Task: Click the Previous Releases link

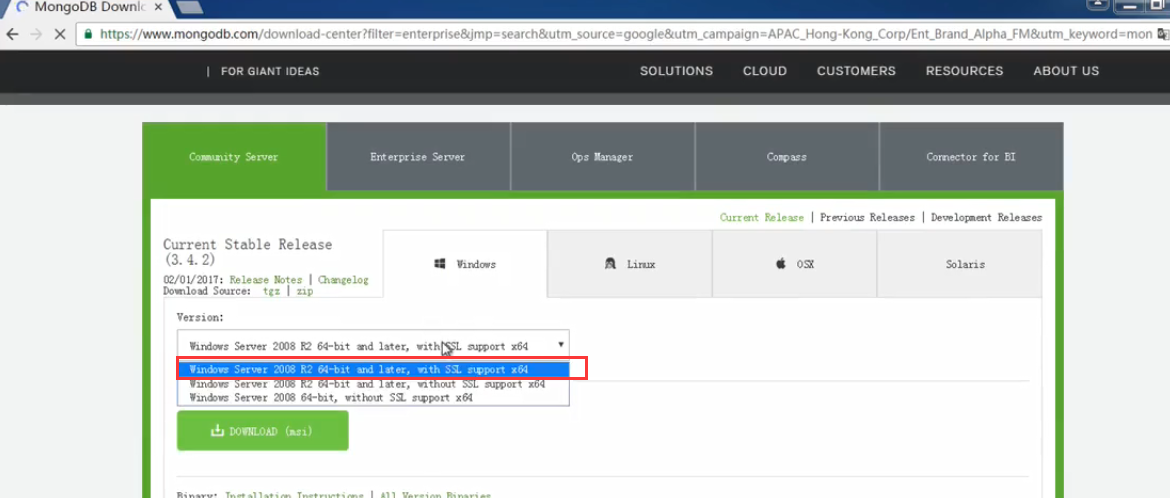Action: (x=867, y=217)
